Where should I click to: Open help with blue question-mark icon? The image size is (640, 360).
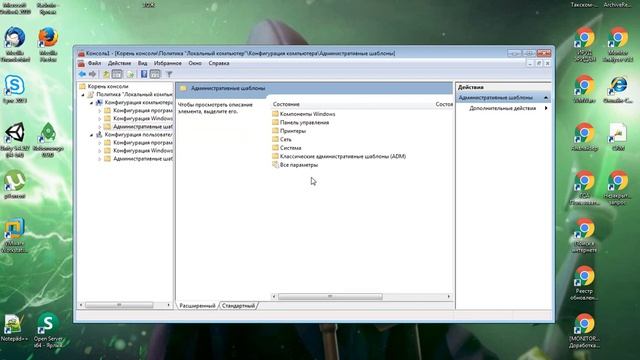click(144, 74)
